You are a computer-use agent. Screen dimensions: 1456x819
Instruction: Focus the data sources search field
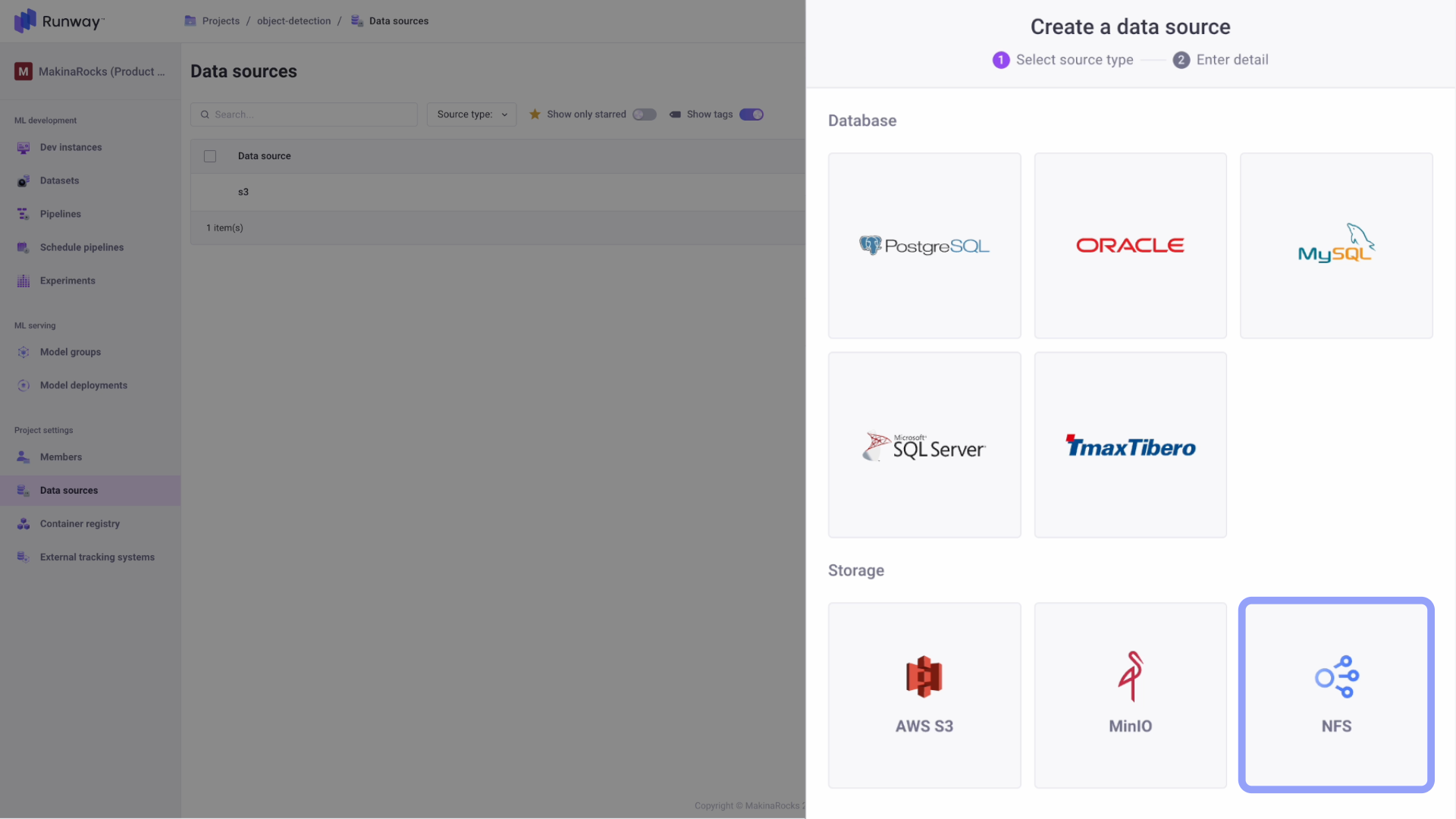point(303,115)
